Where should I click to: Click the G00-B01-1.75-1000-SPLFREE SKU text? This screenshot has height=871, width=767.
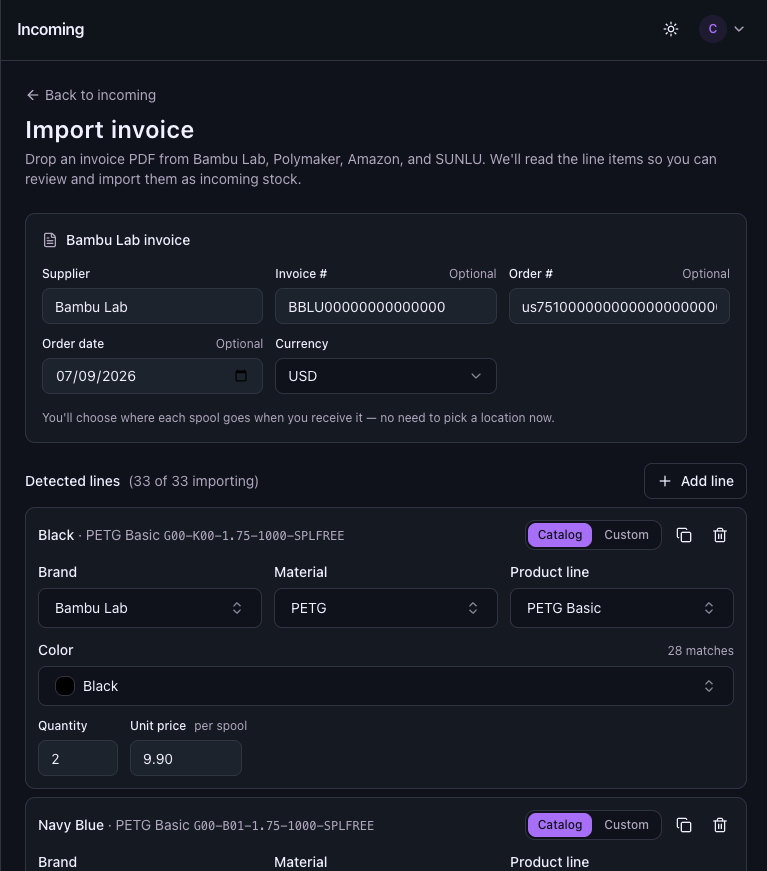tap(283, 825)
